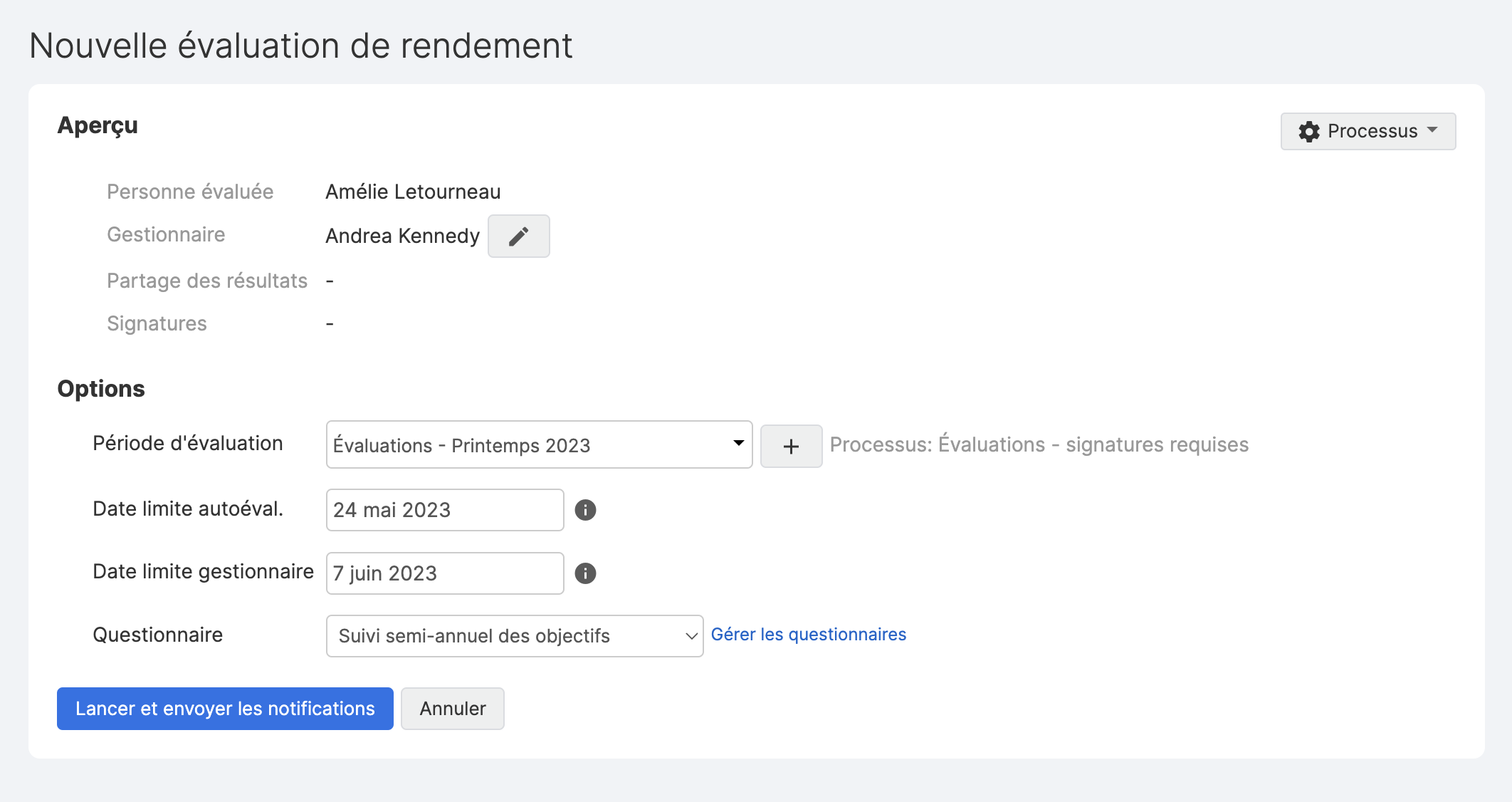Click info icon beside Date limite gestionnaire
1512x802 pixels.
click(585, 573)
